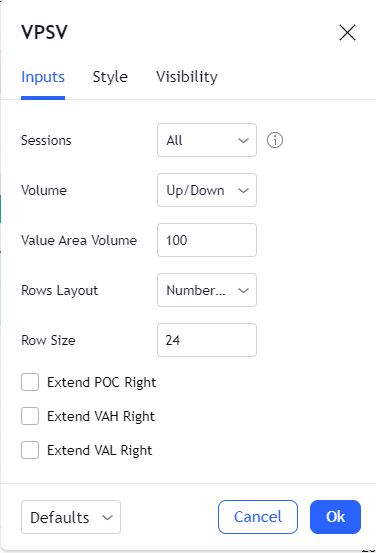Image resolution: width=376 pixels, height=553 pixels.
Task: Click the Cancel button
Action: point(258,517)
